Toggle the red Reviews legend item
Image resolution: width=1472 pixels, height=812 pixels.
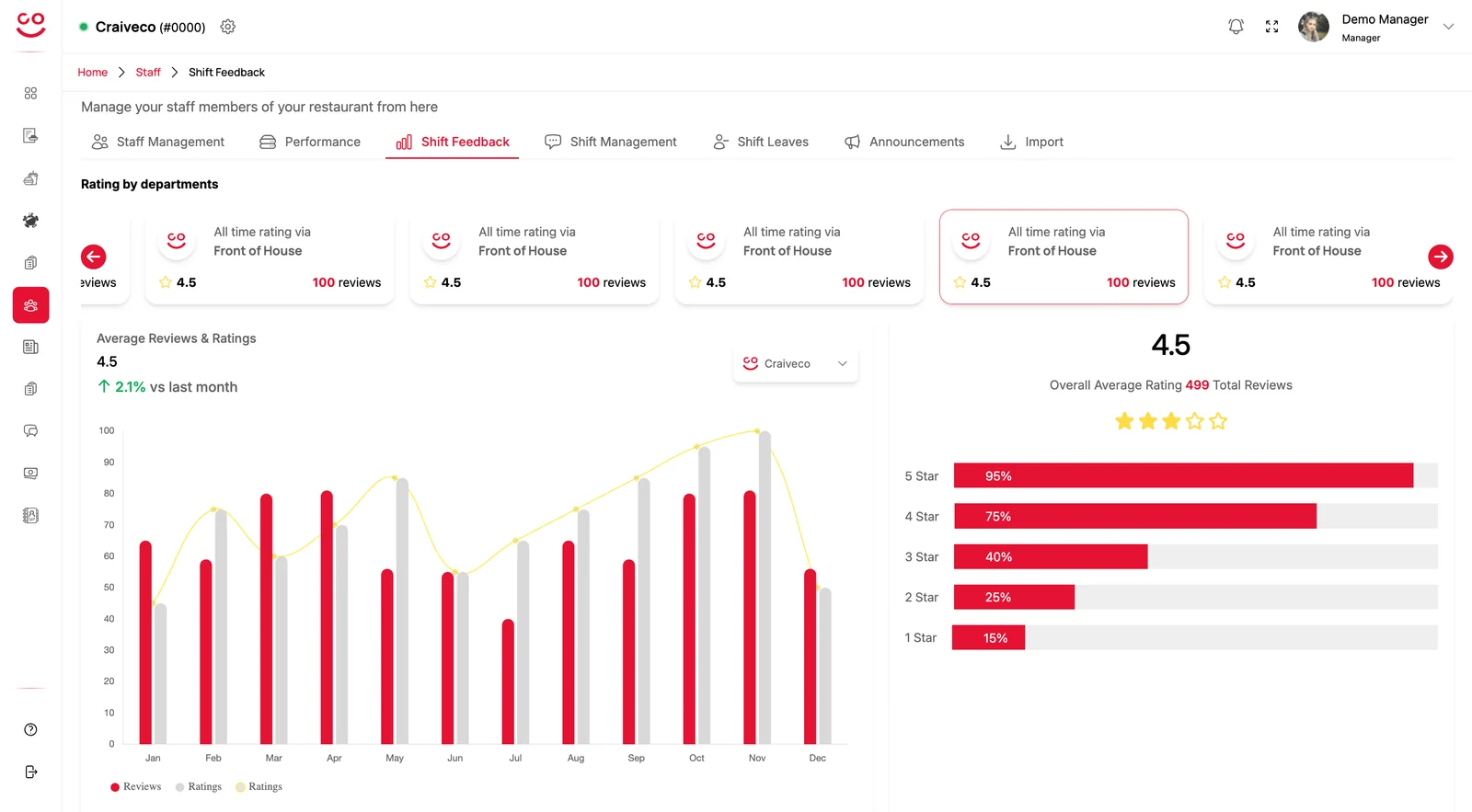click(135, 787)
